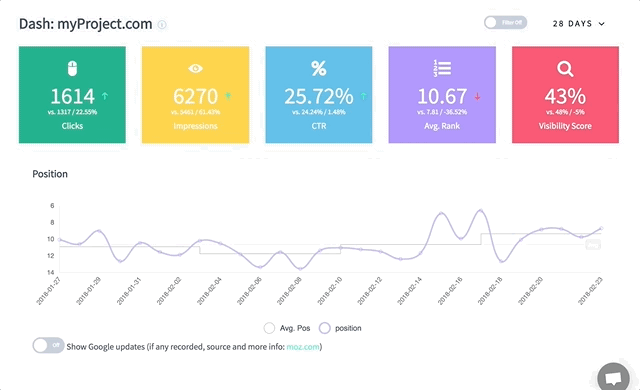640x390 pixels.
Task: Toggle Avg. Pos series in chart legend
Action: click(x=287, y=328)
